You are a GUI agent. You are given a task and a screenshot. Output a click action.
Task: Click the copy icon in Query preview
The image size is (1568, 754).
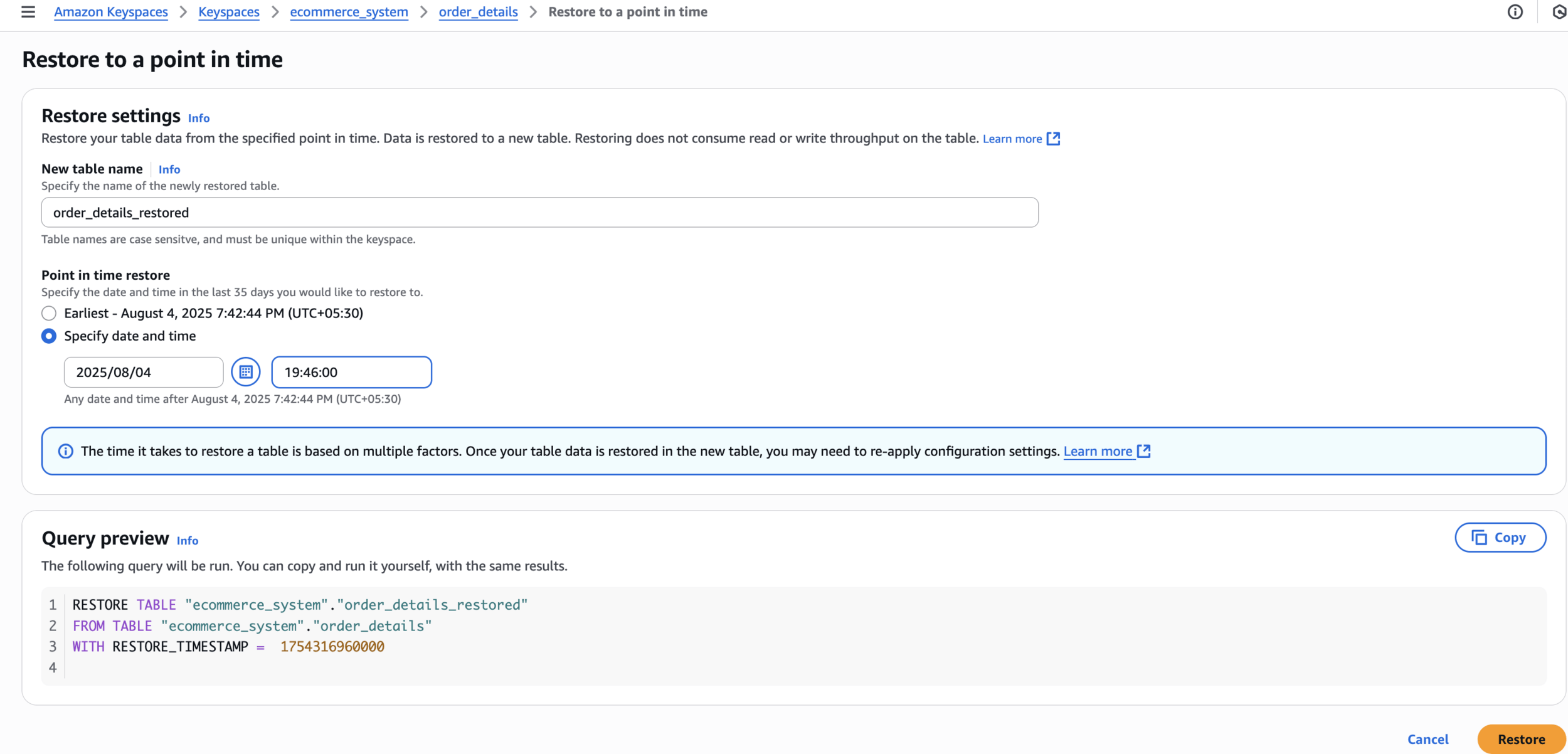tap(1479, 538)
